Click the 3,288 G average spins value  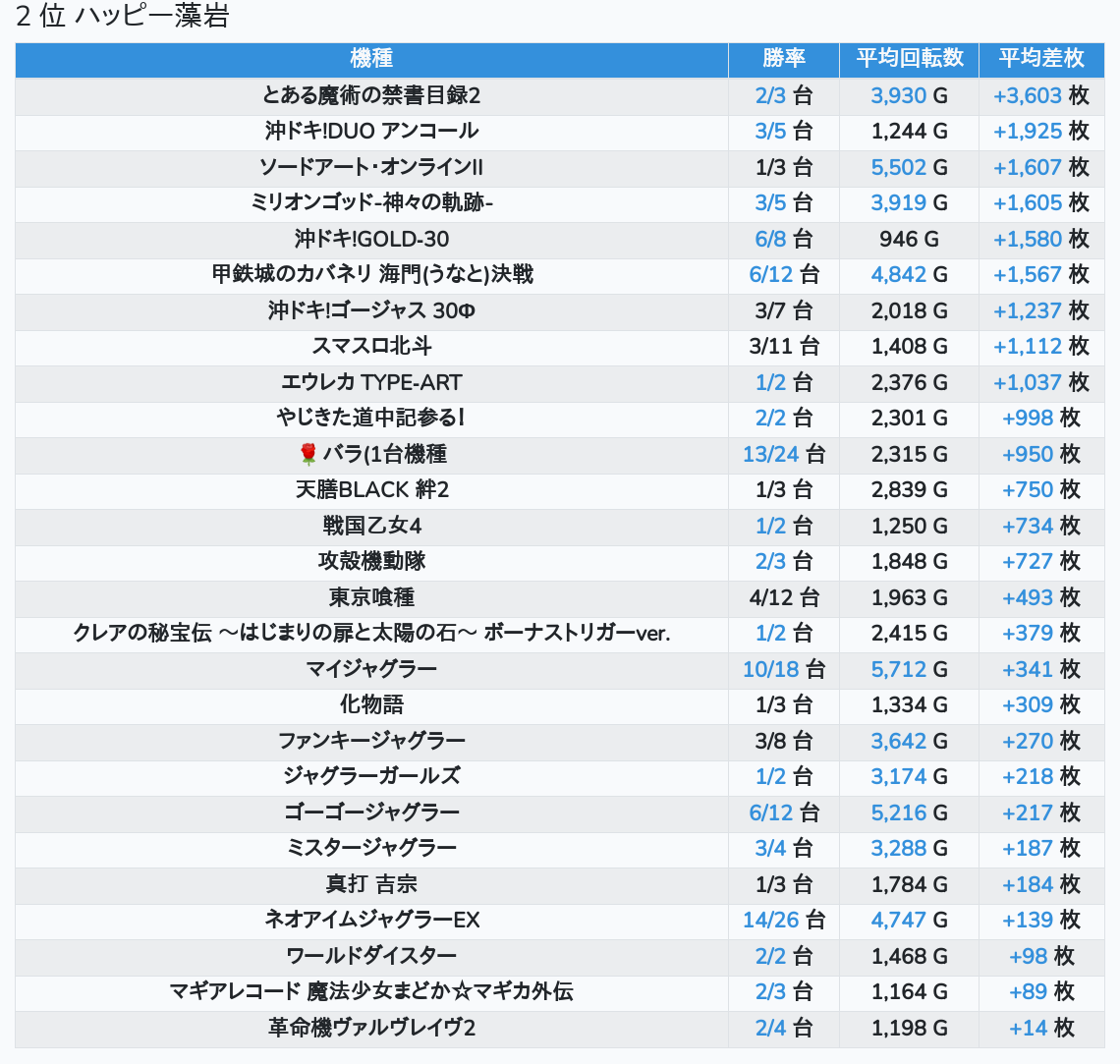coord(910,848)
